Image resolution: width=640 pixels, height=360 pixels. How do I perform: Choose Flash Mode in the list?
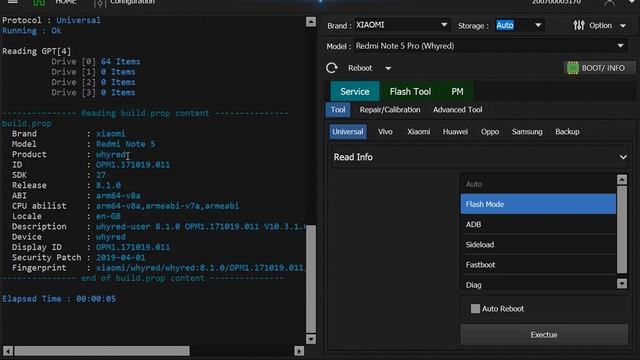(x=538, y=204)
